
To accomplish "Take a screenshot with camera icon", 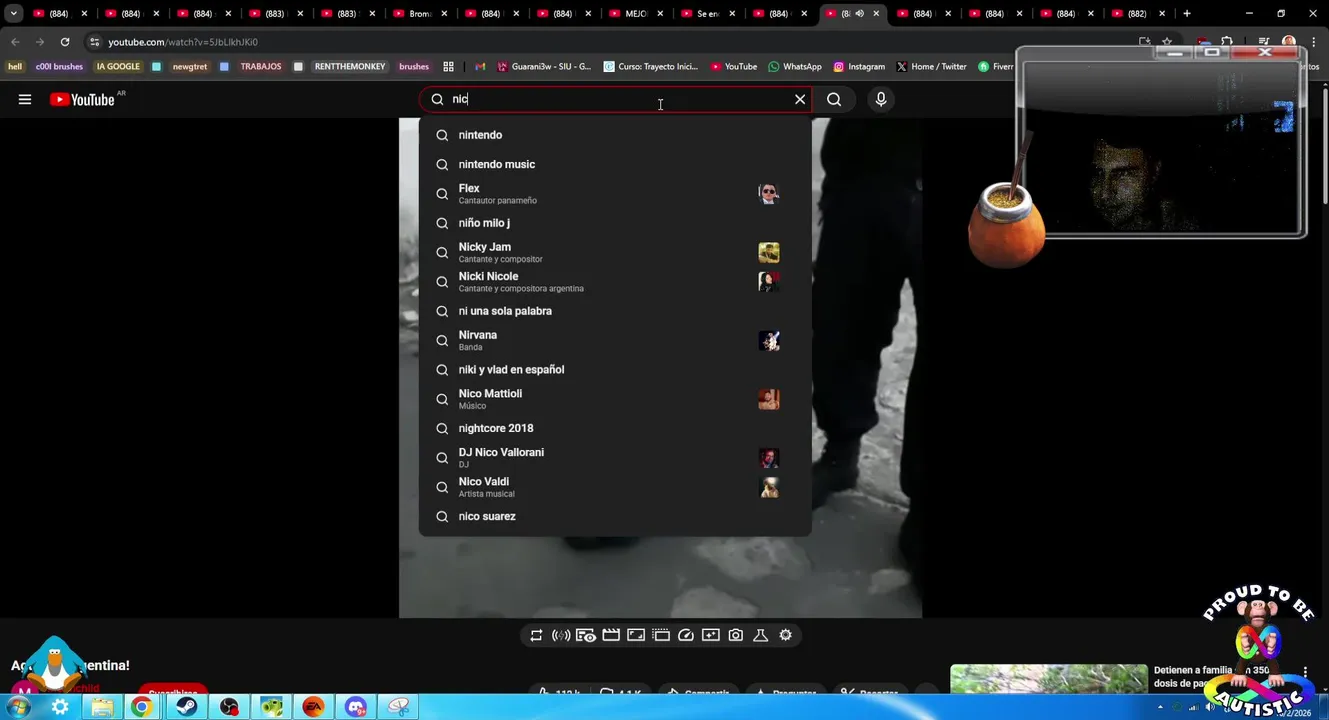I will click(x=736, y=635).
